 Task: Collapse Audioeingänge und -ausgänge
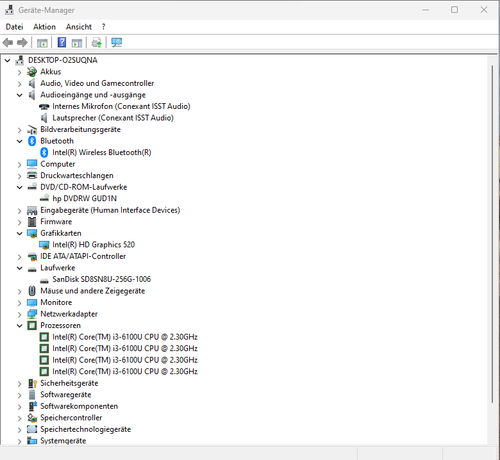(20, 95)
